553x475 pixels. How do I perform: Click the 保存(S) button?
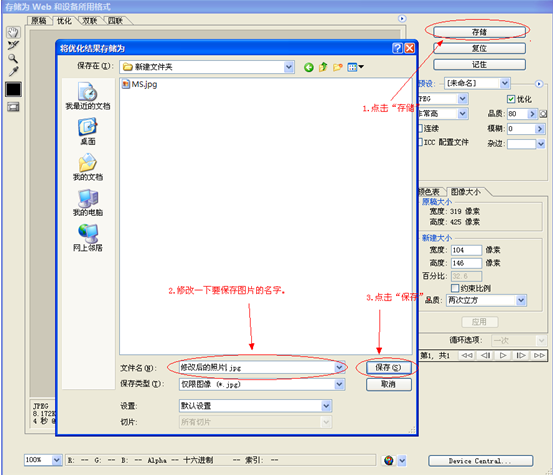pos(388,367)
